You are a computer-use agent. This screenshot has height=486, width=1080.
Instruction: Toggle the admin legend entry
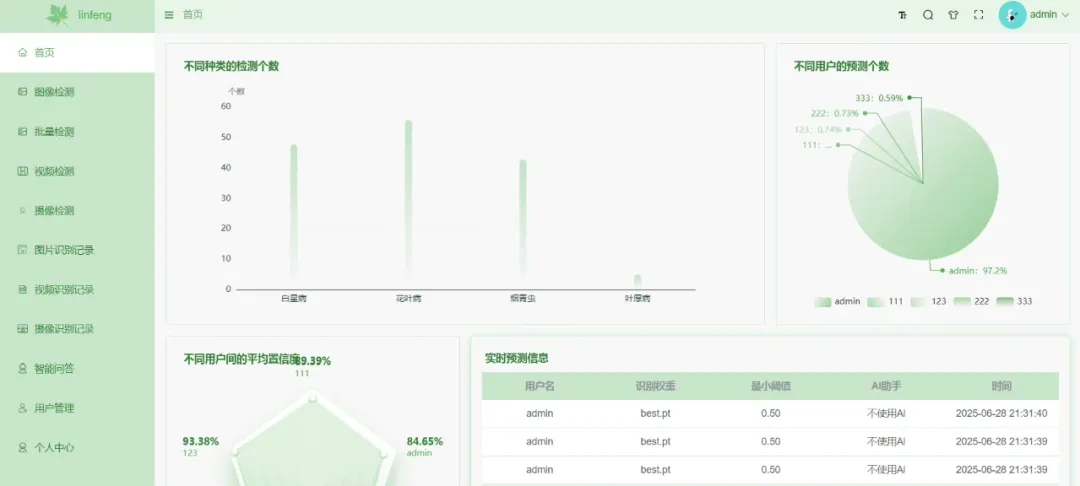click(837, 302)
